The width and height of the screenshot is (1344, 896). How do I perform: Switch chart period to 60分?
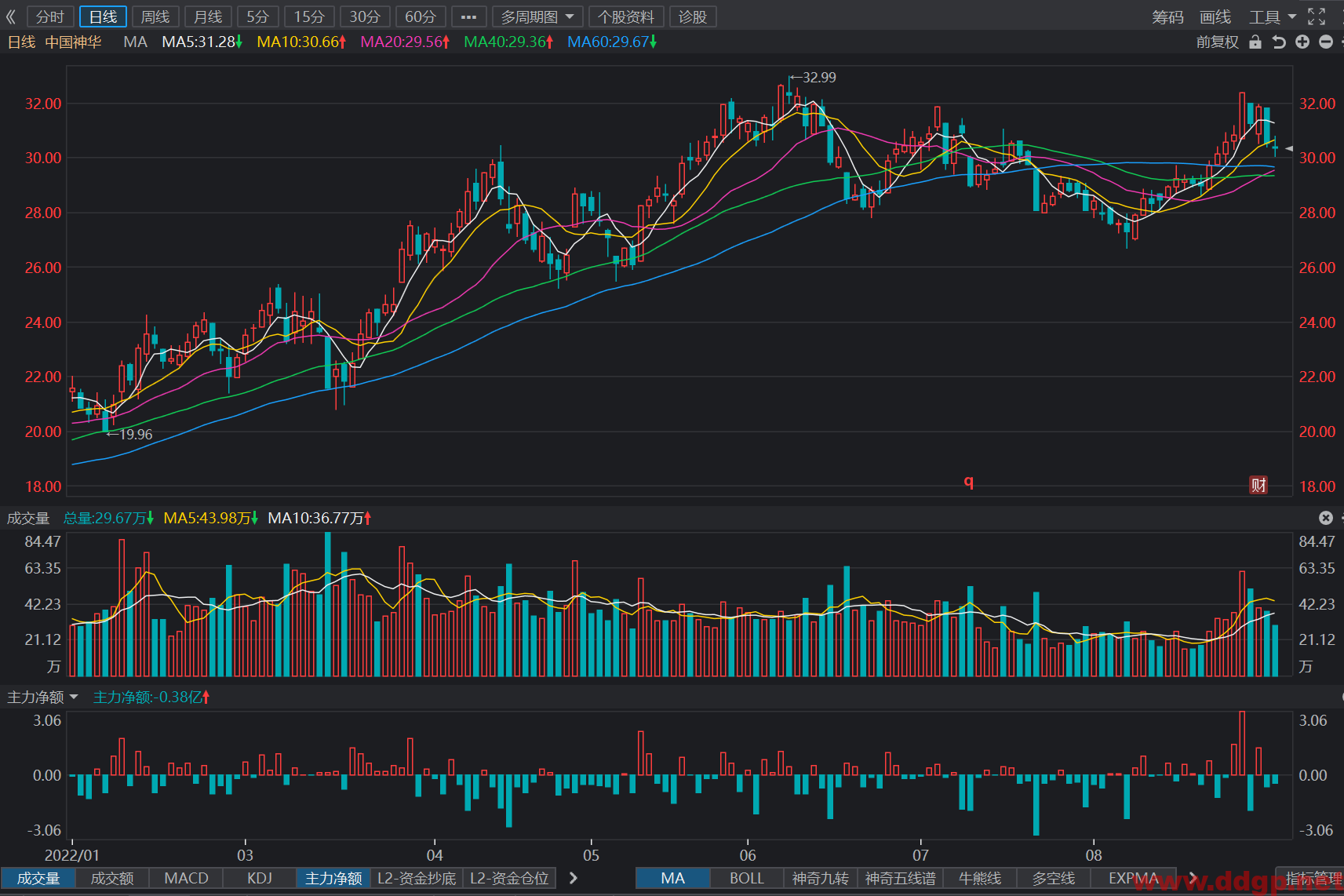[421, 16]
